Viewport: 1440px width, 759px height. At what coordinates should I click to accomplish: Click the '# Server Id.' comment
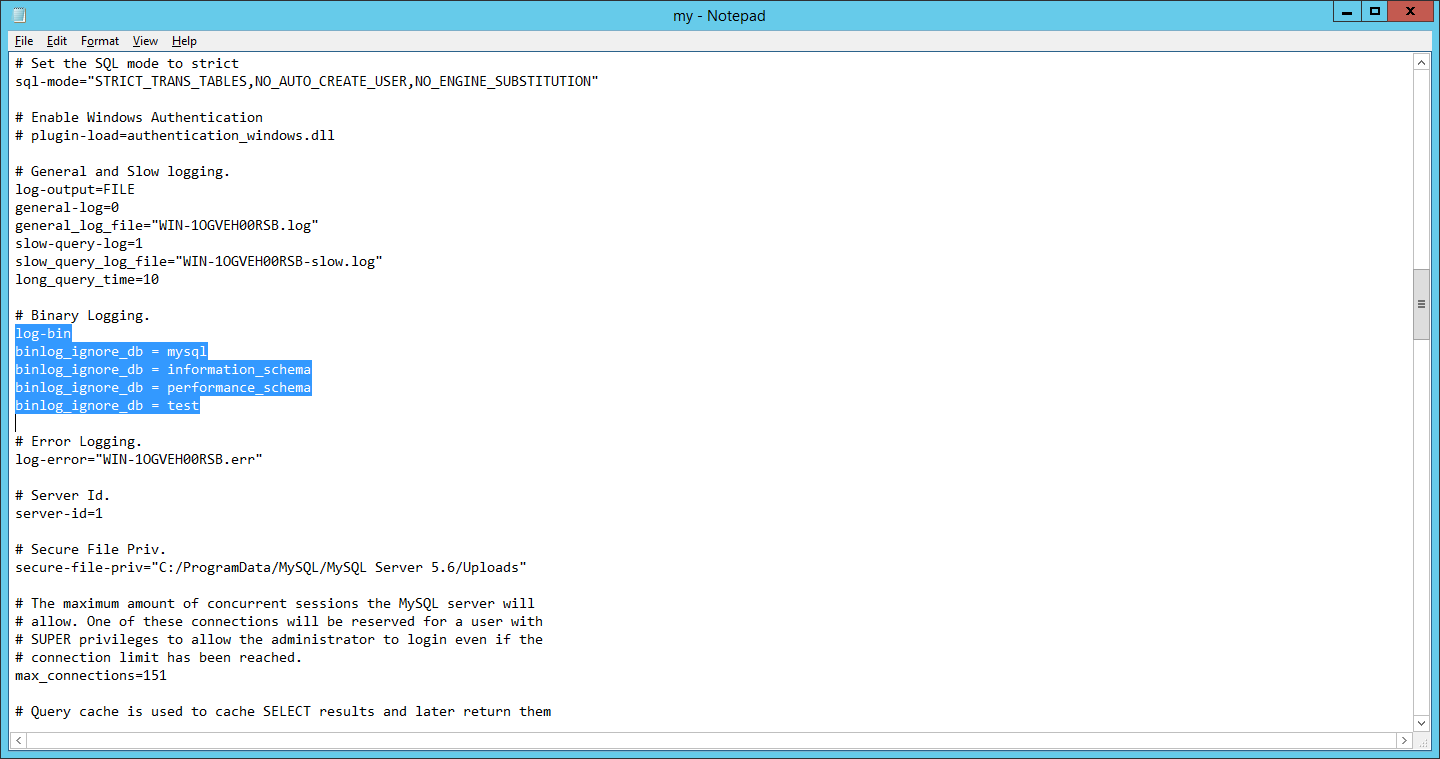(x=63, y=495)
